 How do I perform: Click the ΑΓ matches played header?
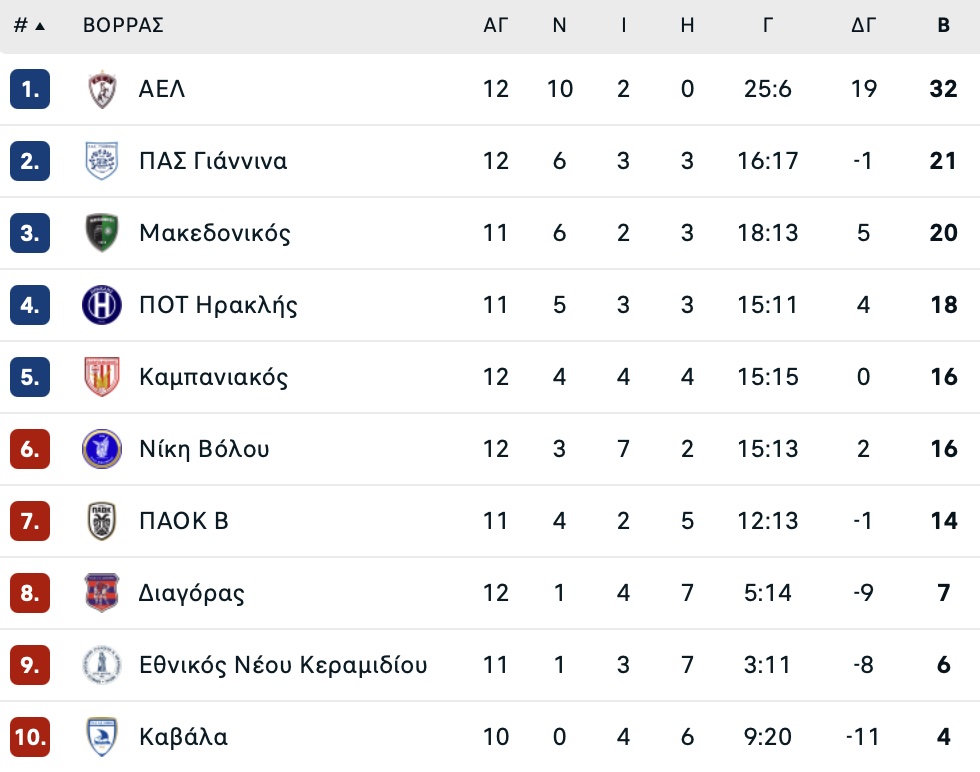click(495, 26)
